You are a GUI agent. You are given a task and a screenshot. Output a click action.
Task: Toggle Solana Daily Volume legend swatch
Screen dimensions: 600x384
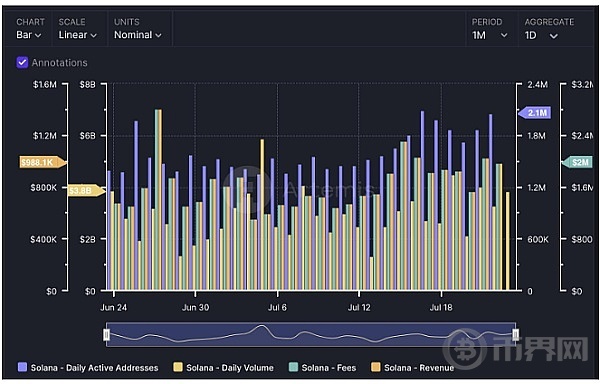(178, 367)
